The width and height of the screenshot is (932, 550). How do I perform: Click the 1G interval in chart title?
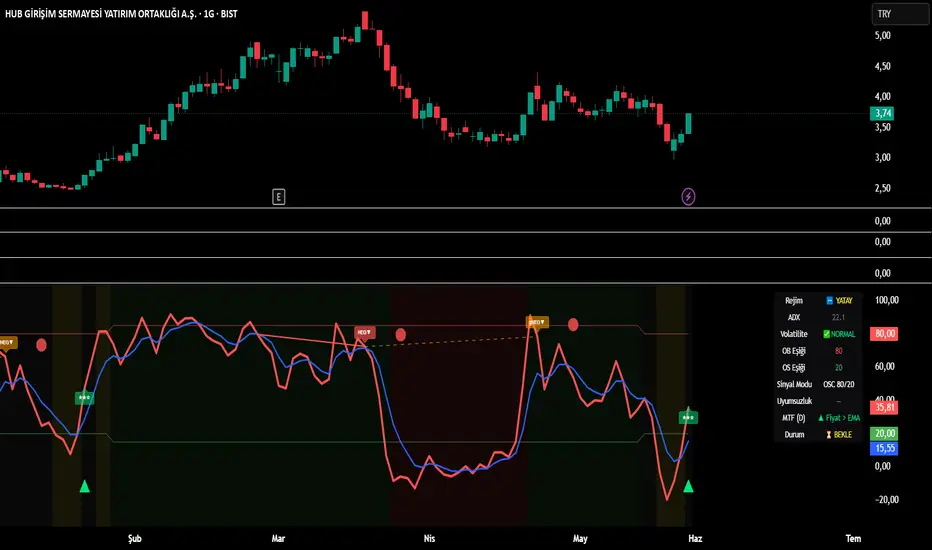tap(209, 14)
